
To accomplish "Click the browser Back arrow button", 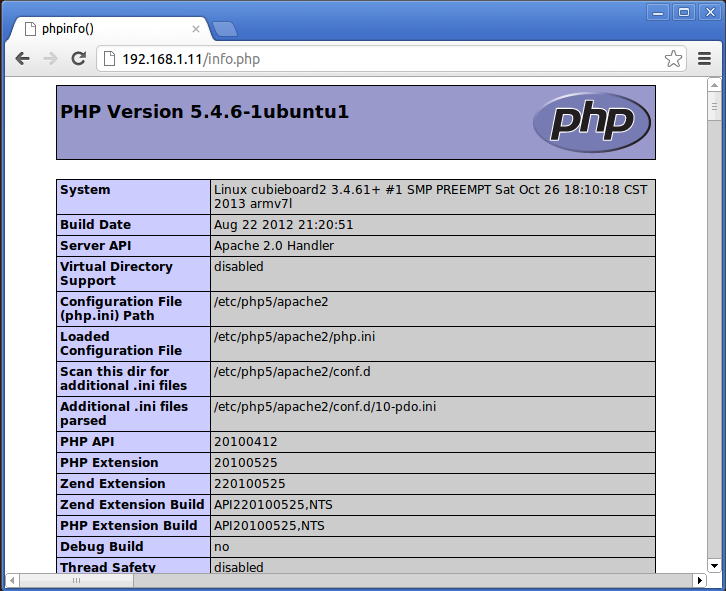I will pyautogui.click(x=22, y=59).
